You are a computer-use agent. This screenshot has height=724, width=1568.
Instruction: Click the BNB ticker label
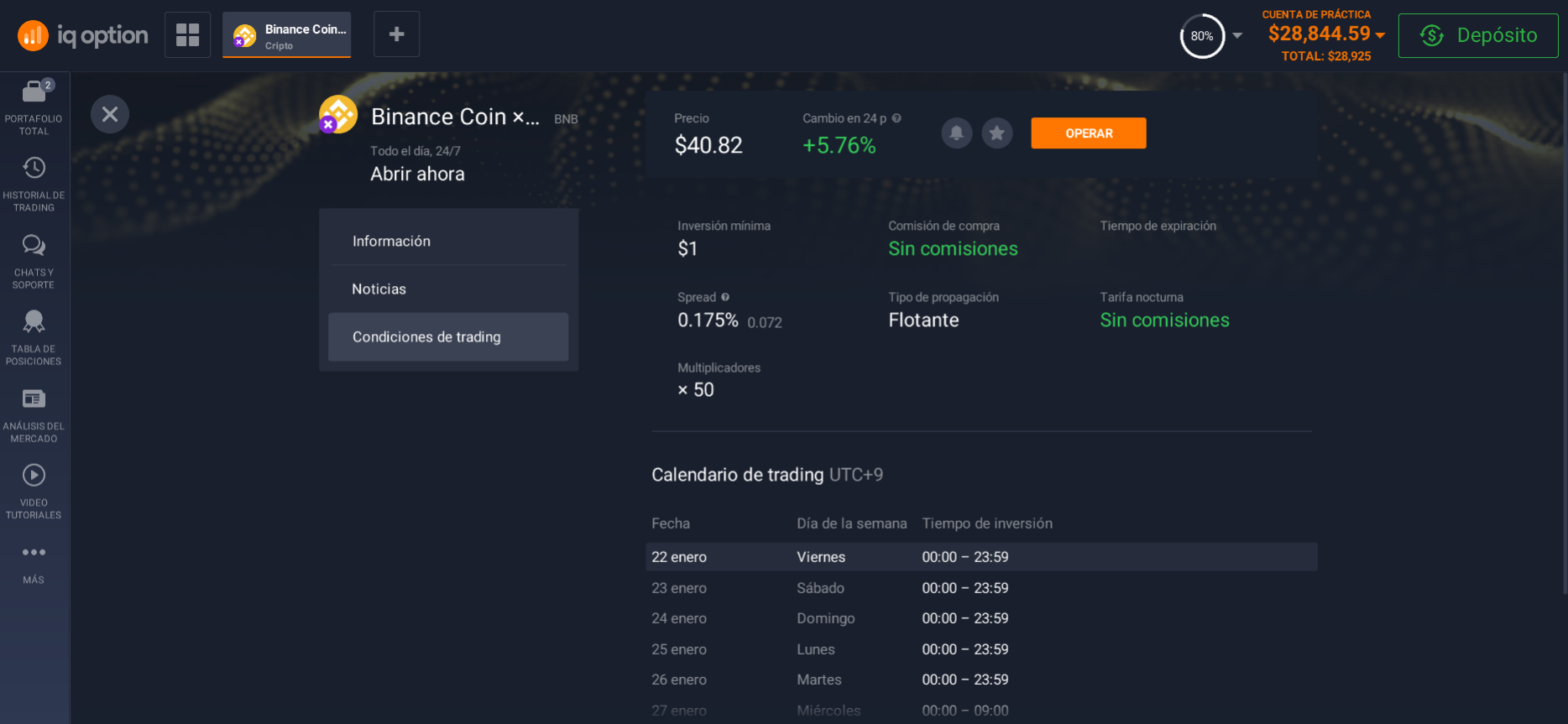566,119
